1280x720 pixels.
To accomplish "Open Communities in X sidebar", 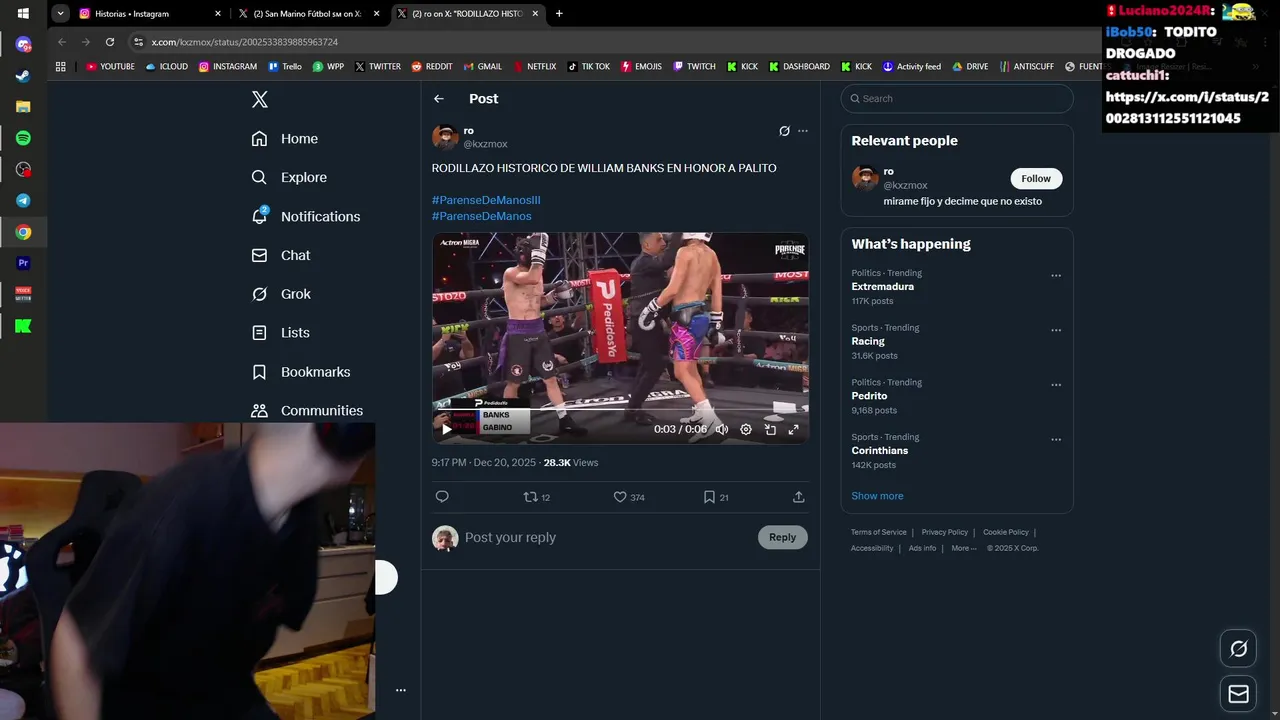I will pyautogui.click(x=307, y=411).
